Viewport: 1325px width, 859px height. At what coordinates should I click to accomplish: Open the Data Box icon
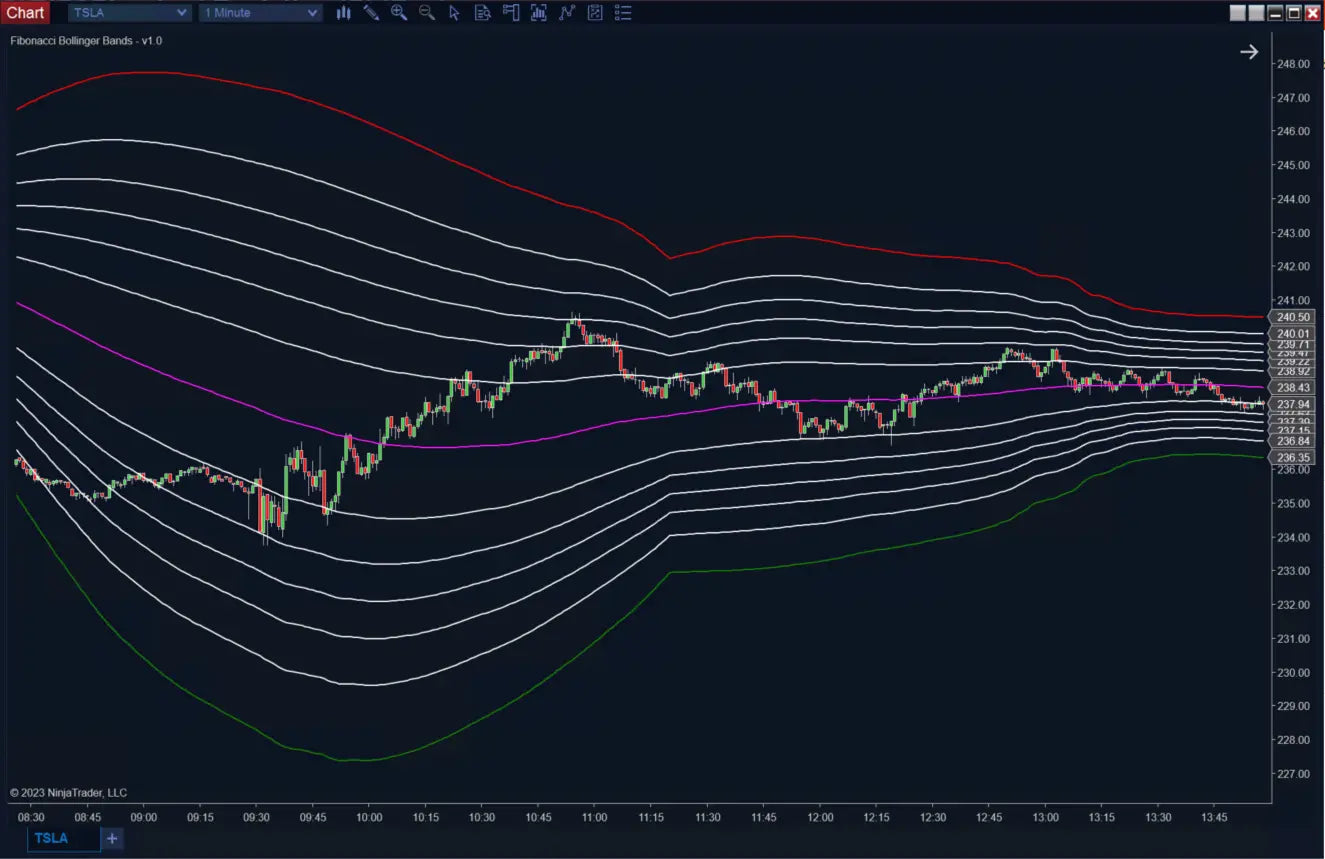[x=483, y=13]
